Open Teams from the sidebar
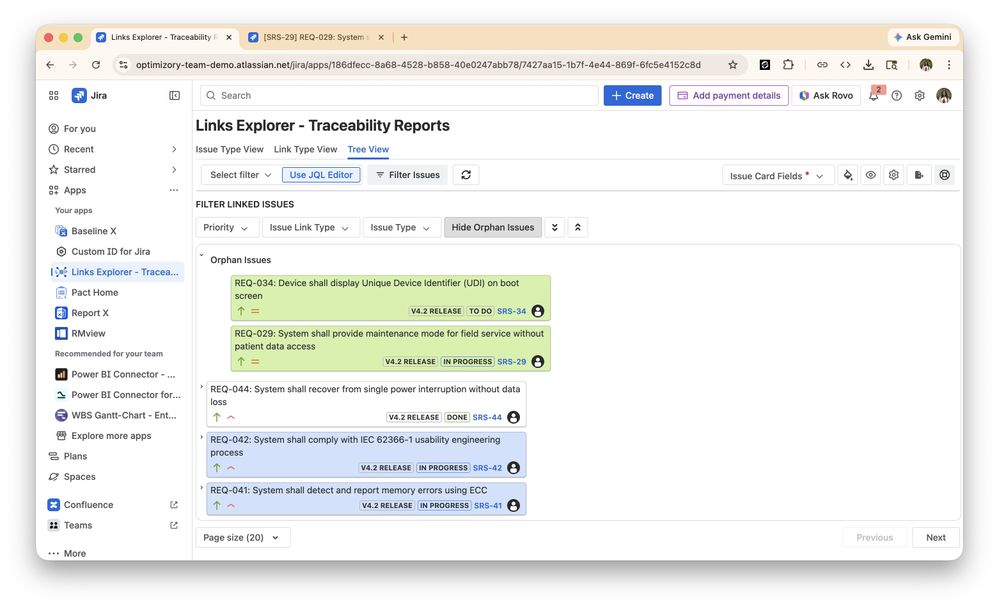 (78, 525)
